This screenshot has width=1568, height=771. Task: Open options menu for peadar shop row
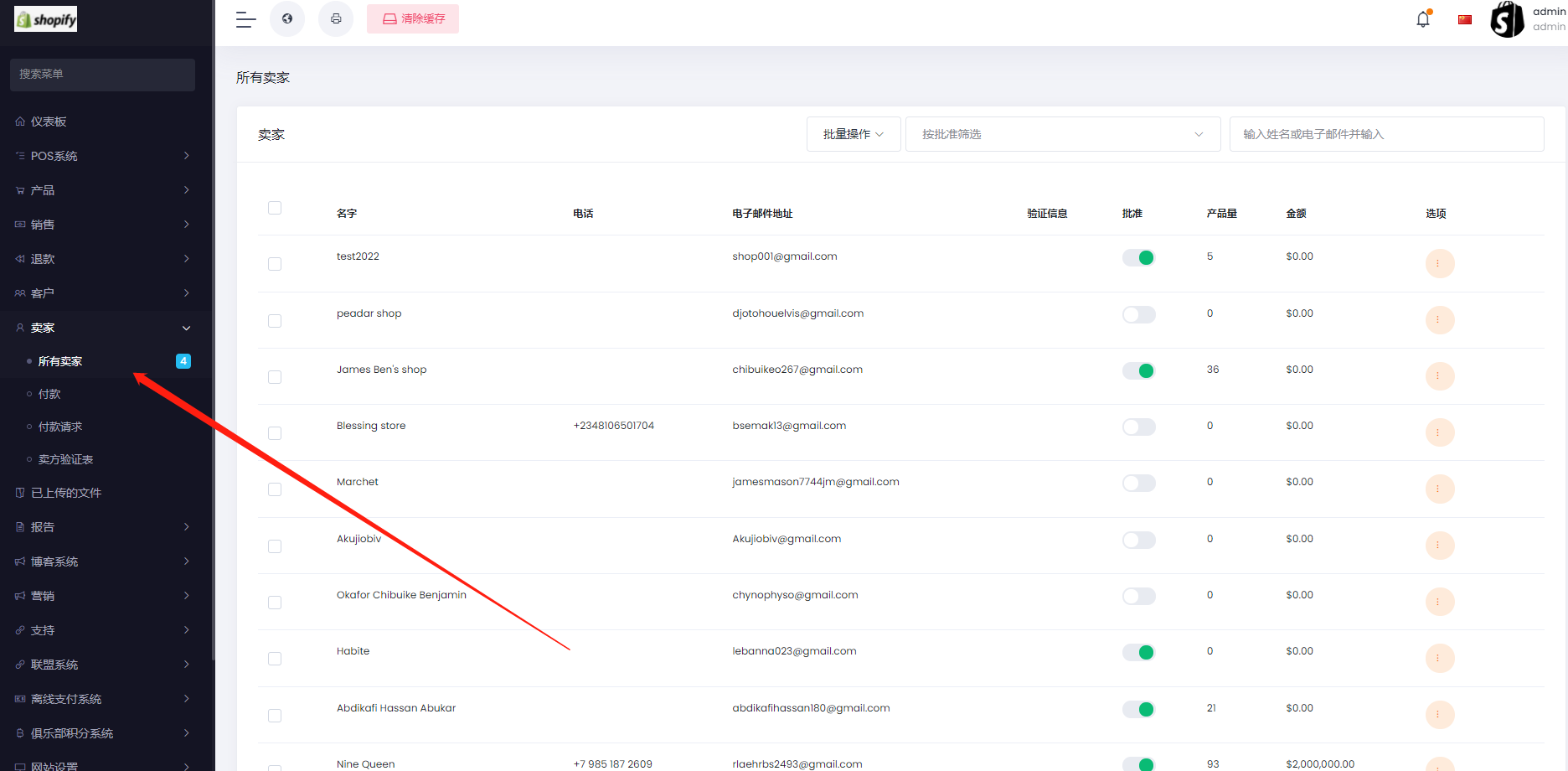1440,320
